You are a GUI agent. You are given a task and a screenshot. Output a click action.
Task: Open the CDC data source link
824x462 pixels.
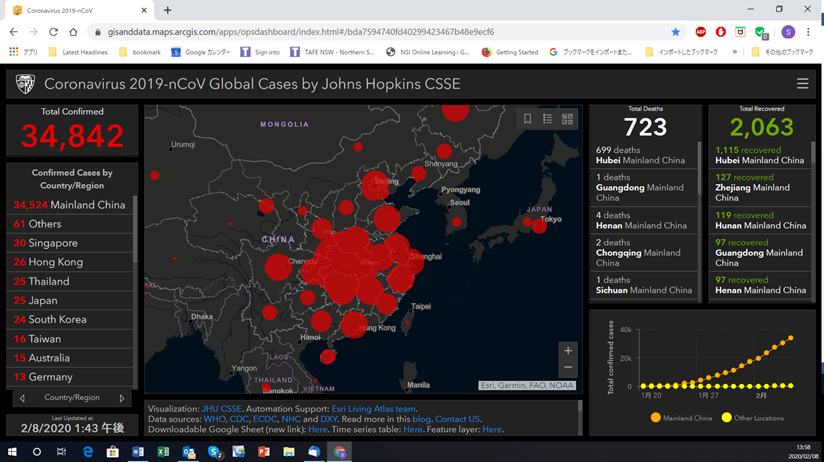239,419
